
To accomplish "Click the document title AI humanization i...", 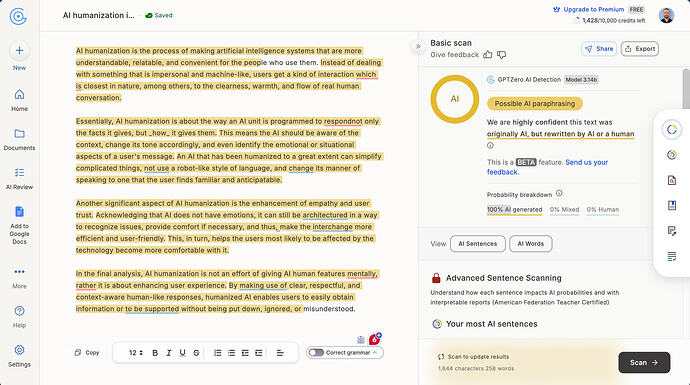I will (x=99, y=15).
